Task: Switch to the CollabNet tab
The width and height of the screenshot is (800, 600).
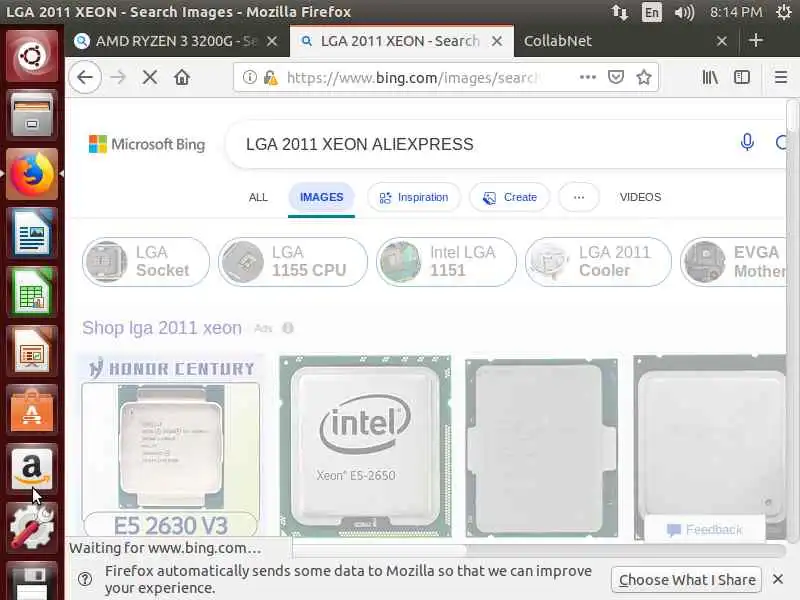Action: coord(558,41)
